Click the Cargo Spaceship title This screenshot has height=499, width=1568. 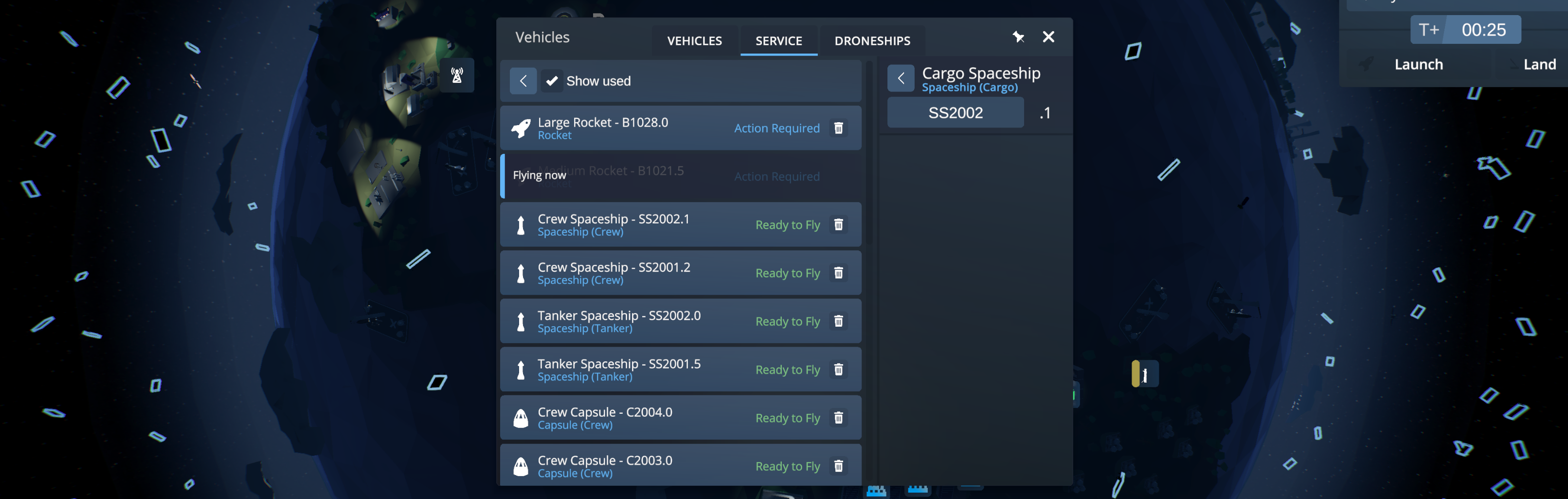tap(981, 73)
